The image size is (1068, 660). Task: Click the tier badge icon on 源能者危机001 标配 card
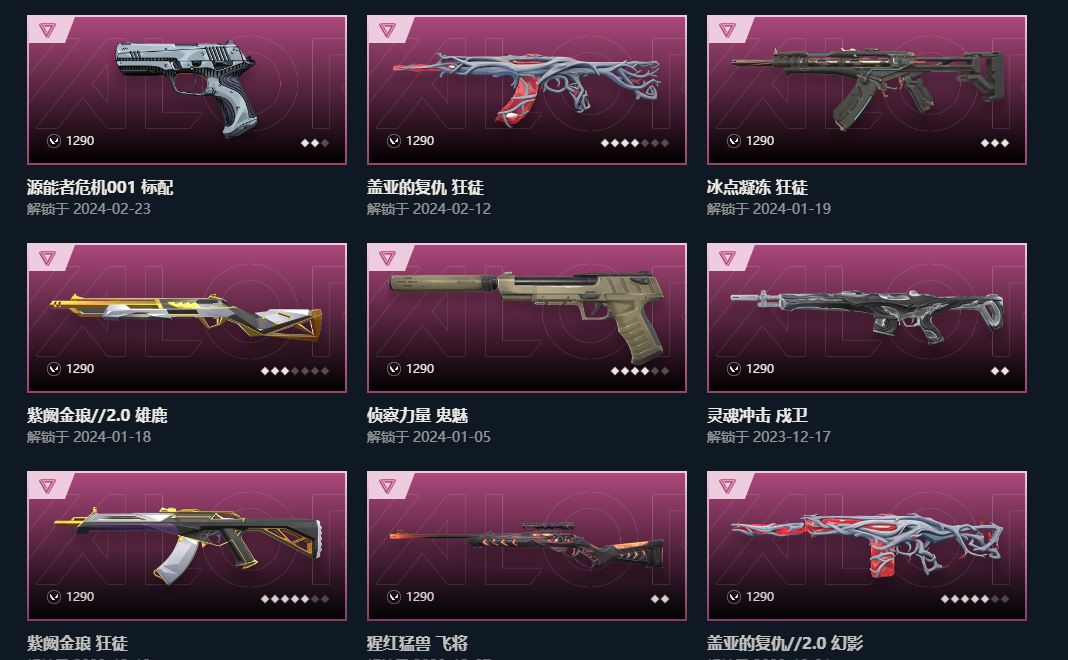[47, 30]
